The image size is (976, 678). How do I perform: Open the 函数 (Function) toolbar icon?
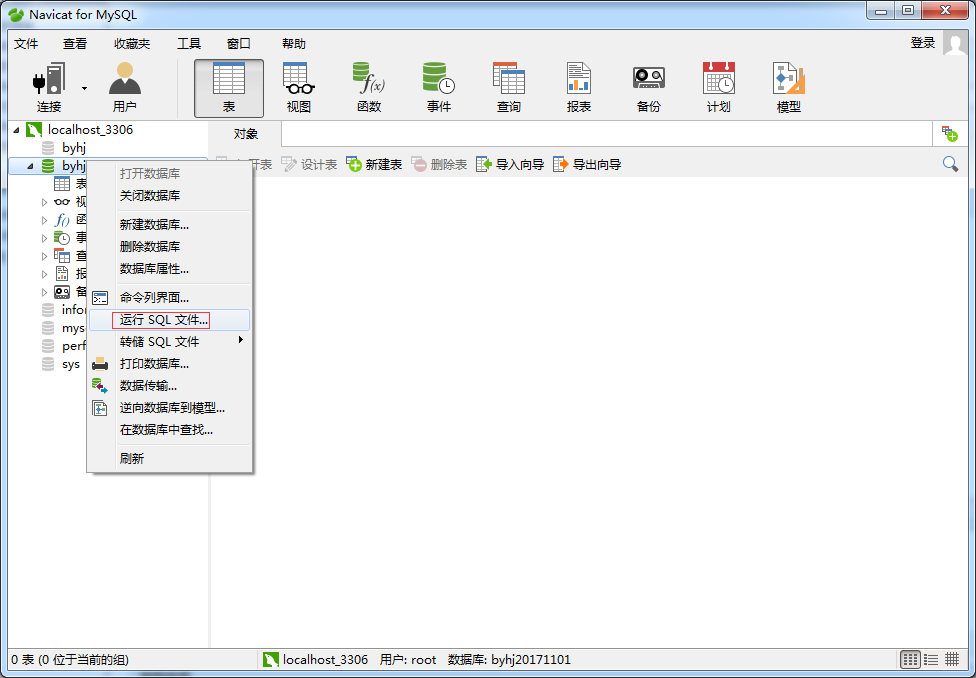point(368,87)
